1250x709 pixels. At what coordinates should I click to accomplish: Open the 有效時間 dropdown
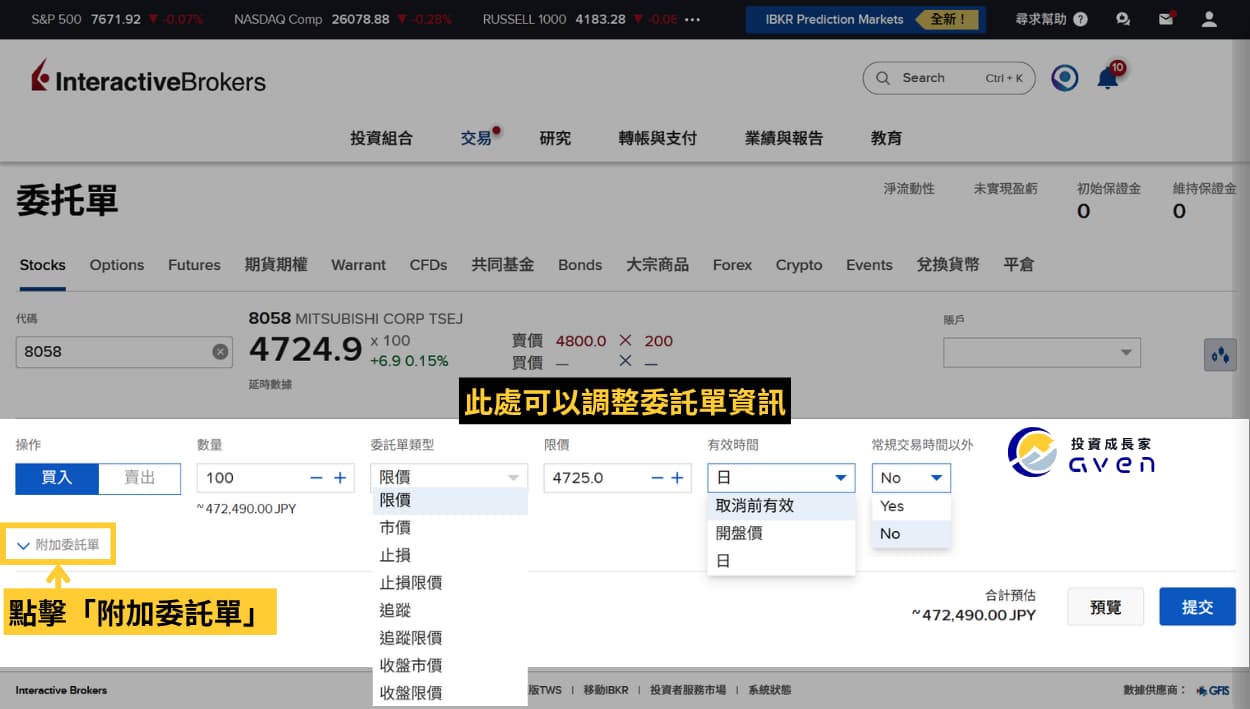pos(781,478)
